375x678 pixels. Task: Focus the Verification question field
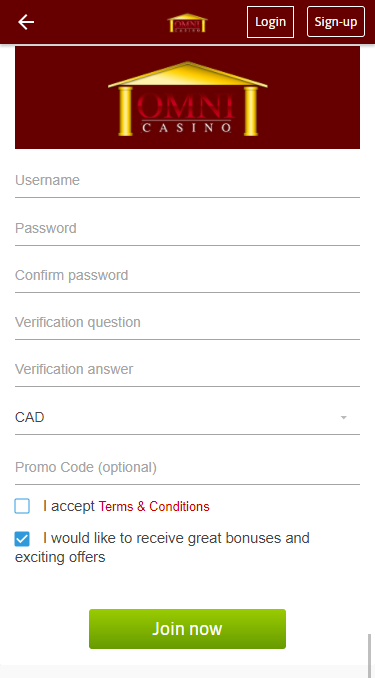pyautogui.click(x=187, y=323)
